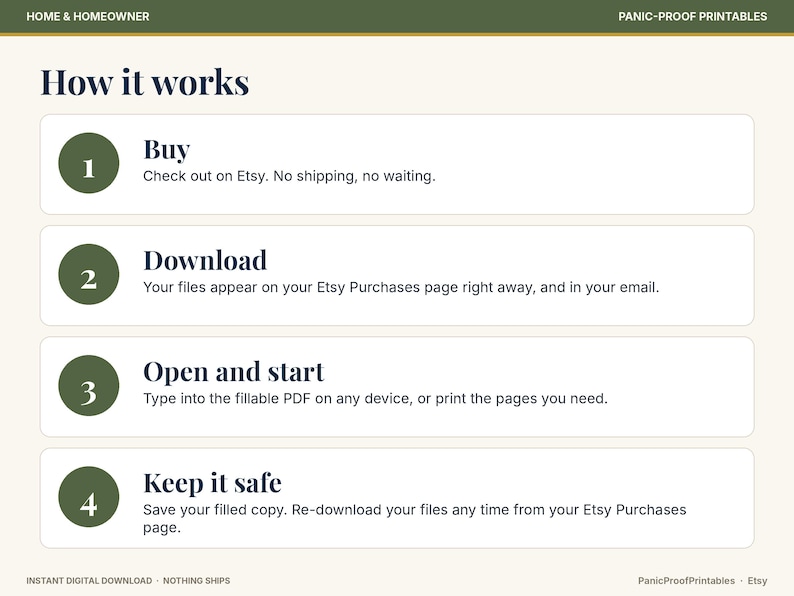Click 'HOME & HOMEOWNER' header label
The width and height of the screenshot is (794, 596).
tap(88, 17)
